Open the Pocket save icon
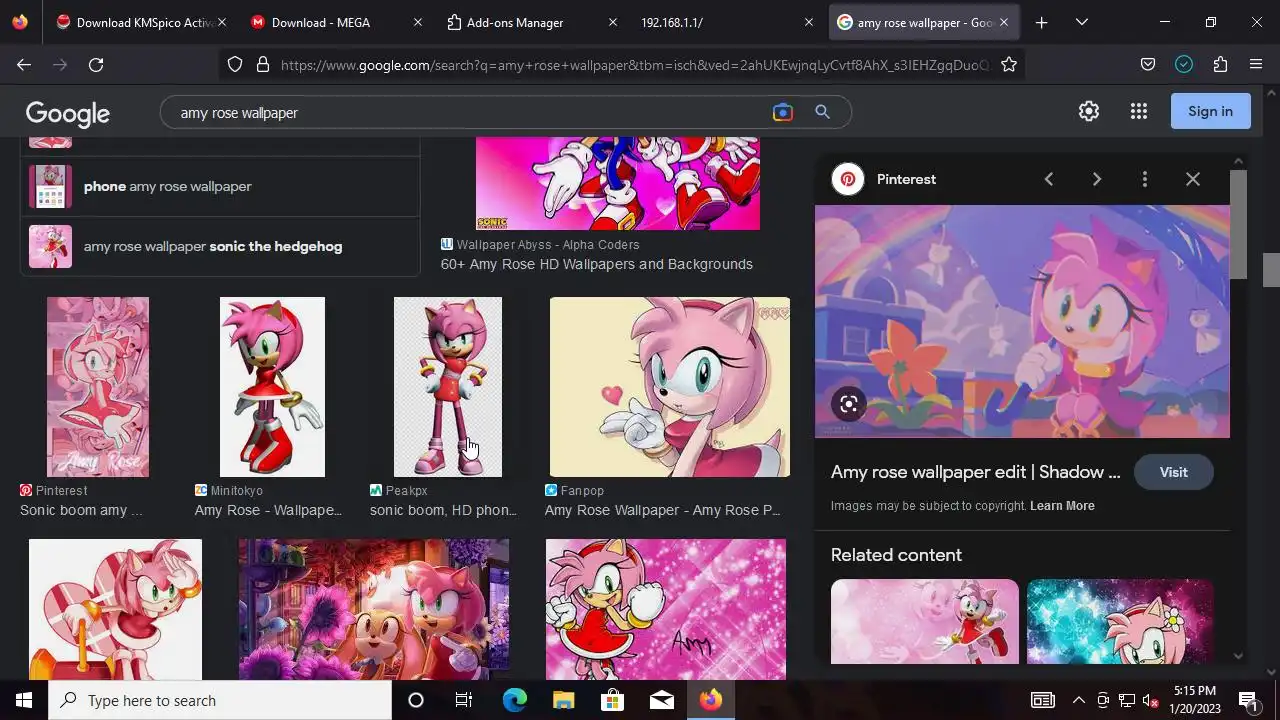 pyautogui.click(x=1148, y=65)
